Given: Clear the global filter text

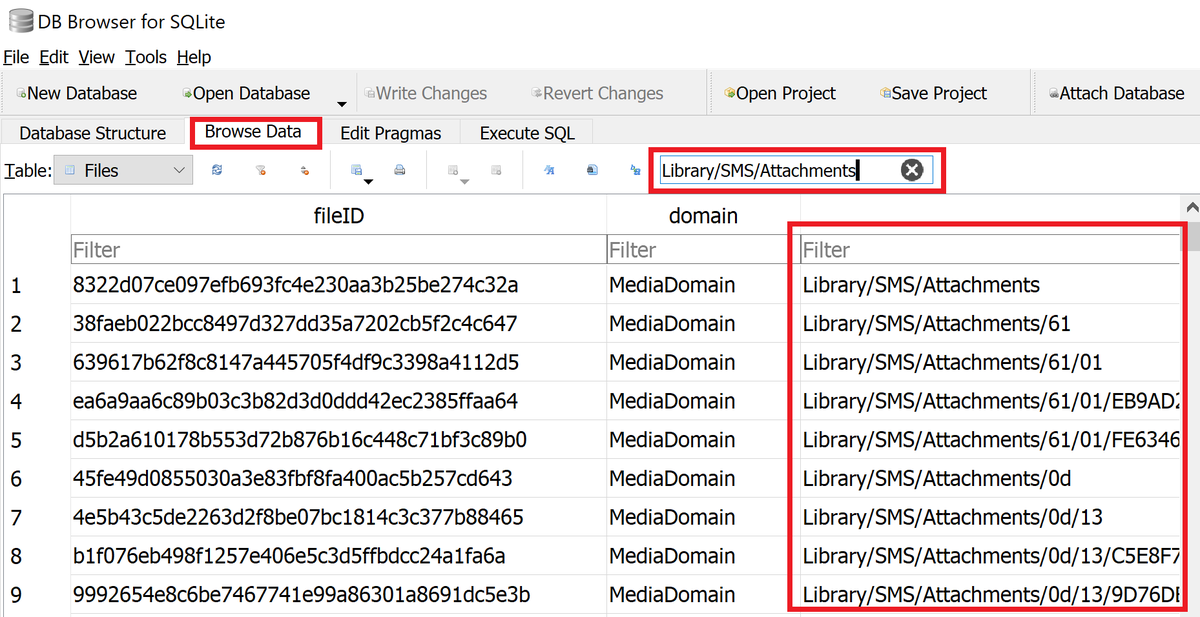Looking at the screenshot, I should 912,170.
